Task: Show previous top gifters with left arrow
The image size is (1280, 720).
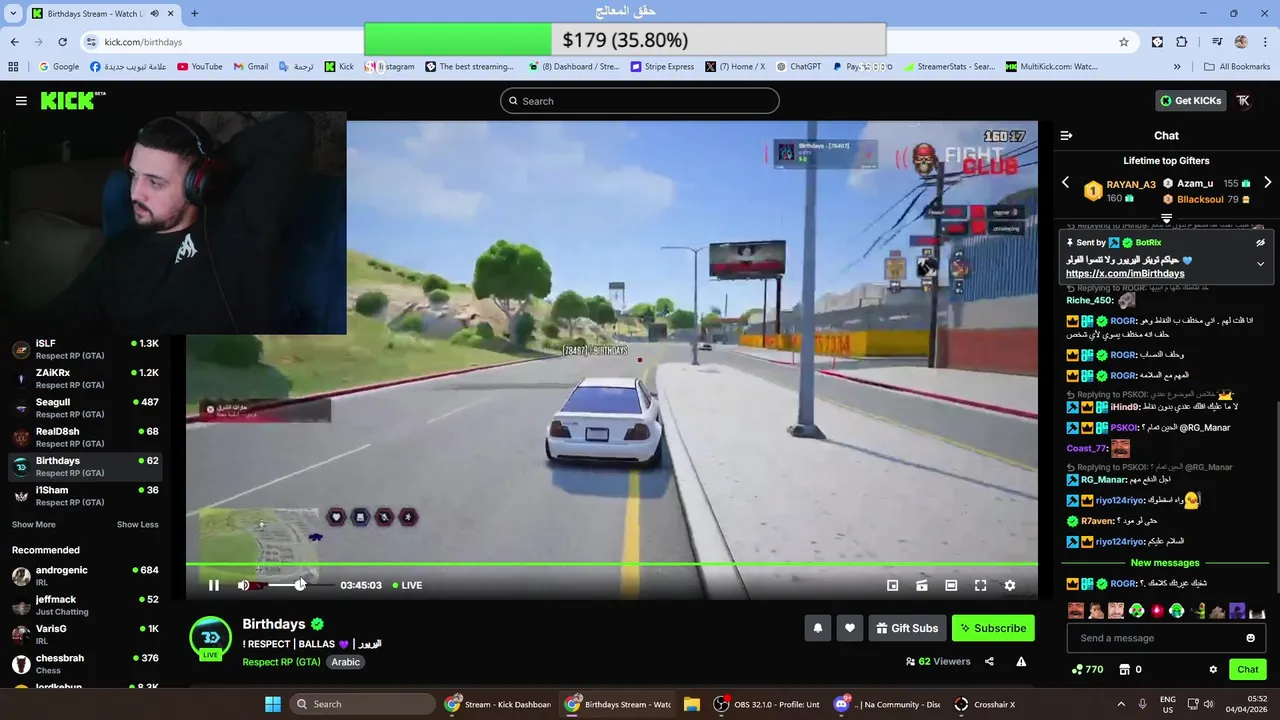Action: pos(1065,183)
